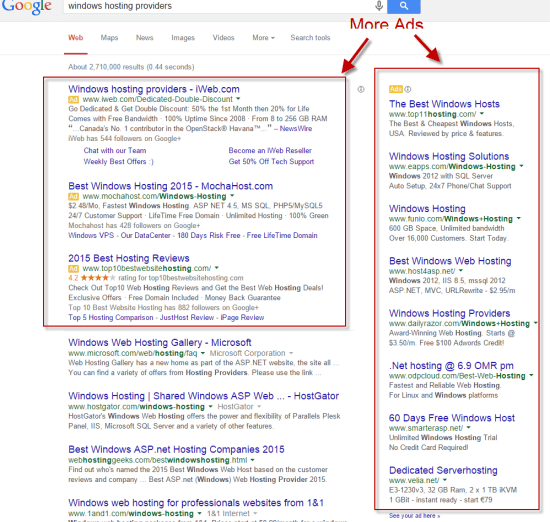Open the 1&1 Windows web hosting result
Image resolution: width=550 pixels, height=522 pixels.
click(196, 503)
